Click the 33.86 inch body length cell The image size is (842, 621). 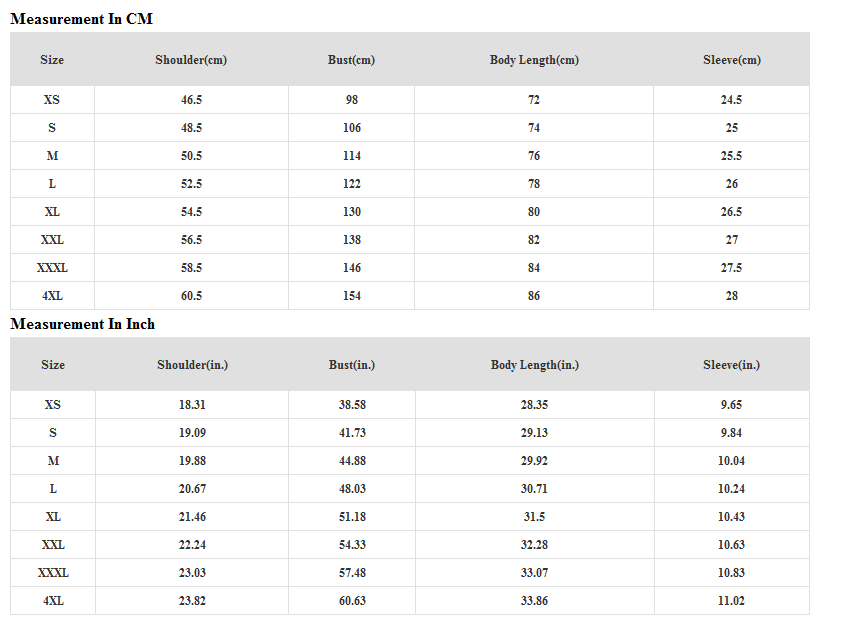click(535, 601)
